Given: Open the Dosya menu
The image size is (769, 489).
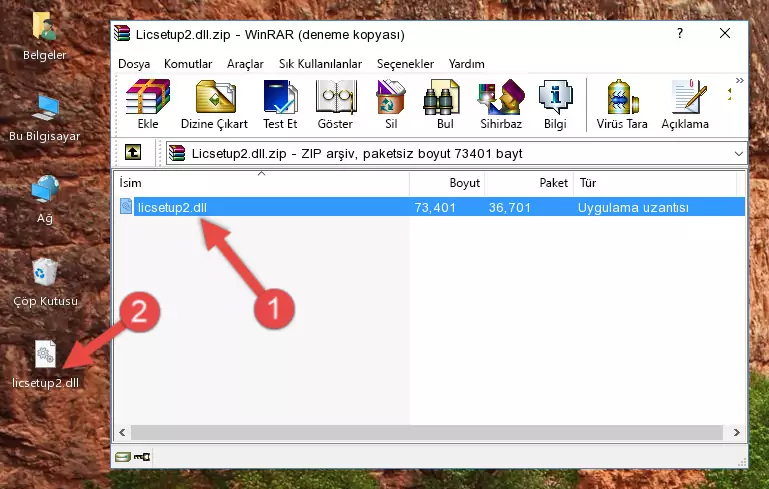Looking at the screenshot, I should [134, 64].
